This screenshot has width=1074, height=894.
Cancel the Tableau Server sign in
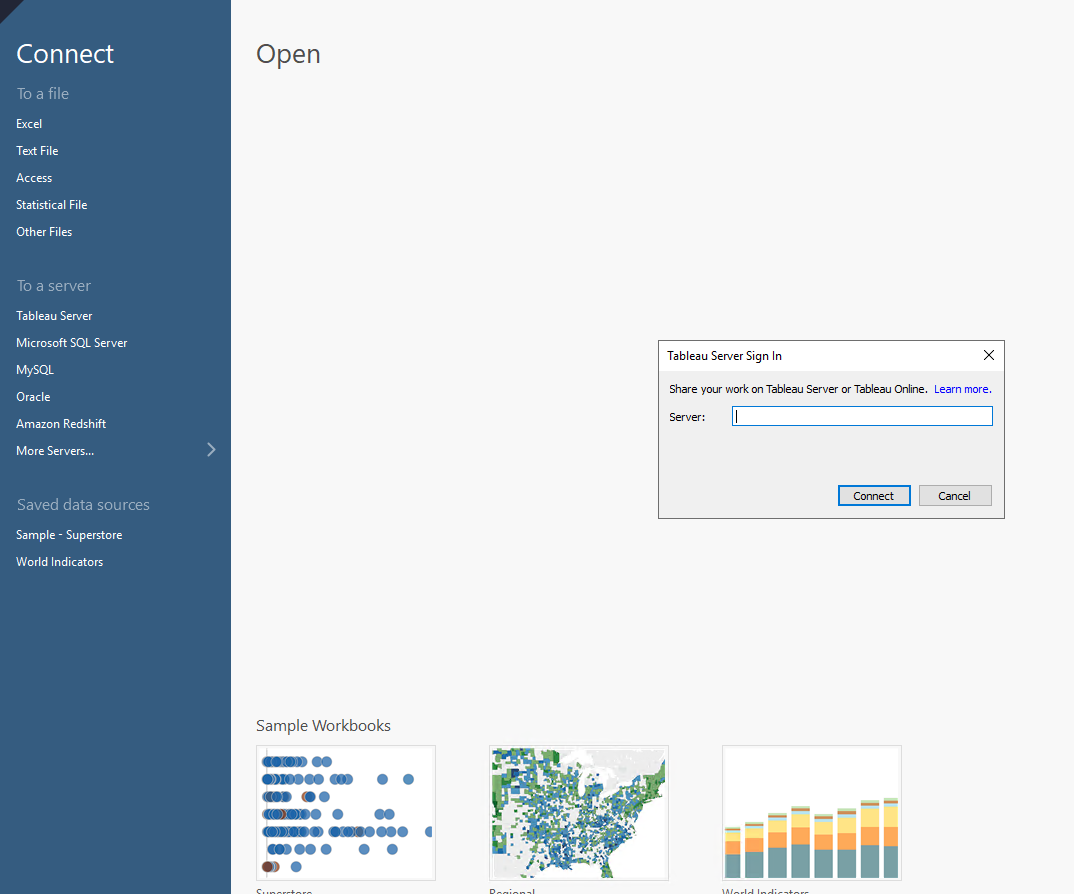point(955,495)
